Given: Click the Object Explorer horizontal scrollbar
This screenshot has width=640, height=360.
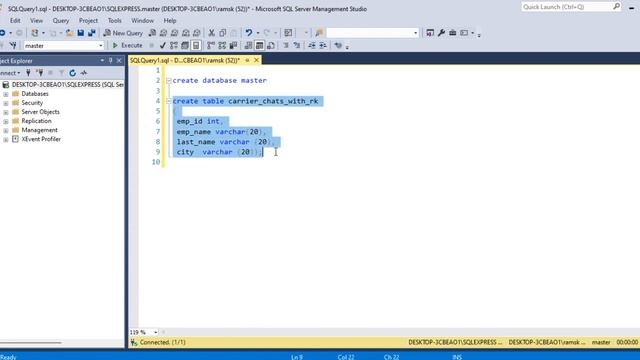Looking at the screenshot, I should (31, 343).
